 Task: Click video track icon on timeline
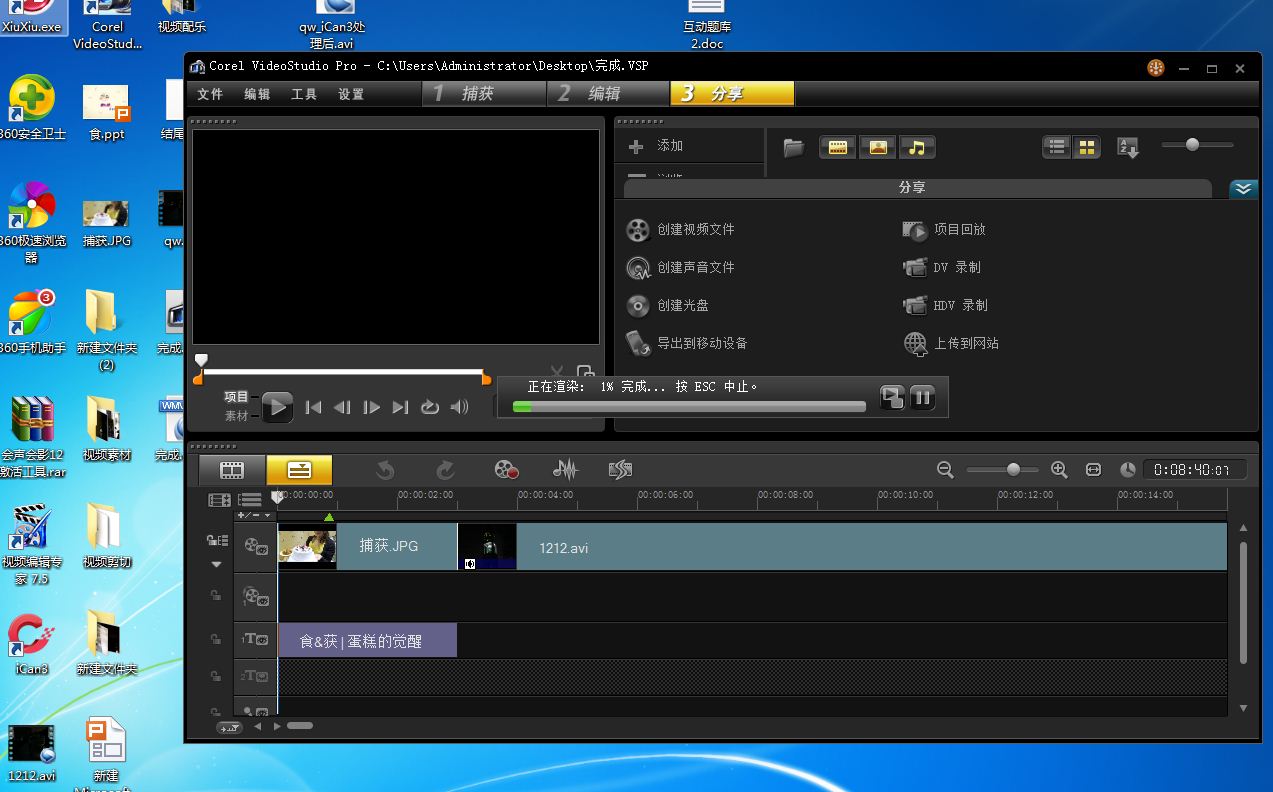[x=255, y=546]
